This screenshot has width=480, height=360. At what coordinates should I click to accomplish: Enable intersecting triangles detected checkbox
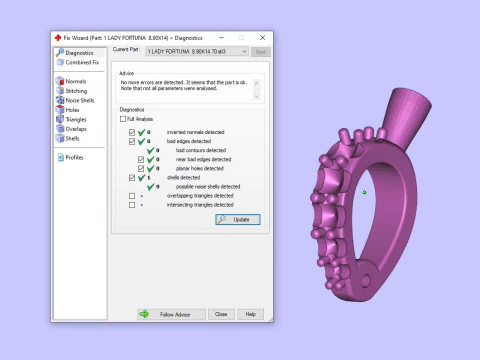click(x=132, y=205)
